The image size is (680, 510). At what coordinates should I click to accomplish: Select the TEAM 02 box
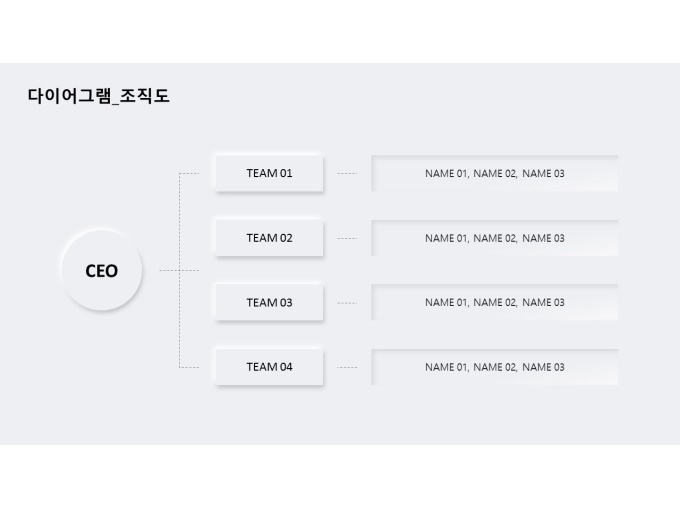(x=269, y=238)
